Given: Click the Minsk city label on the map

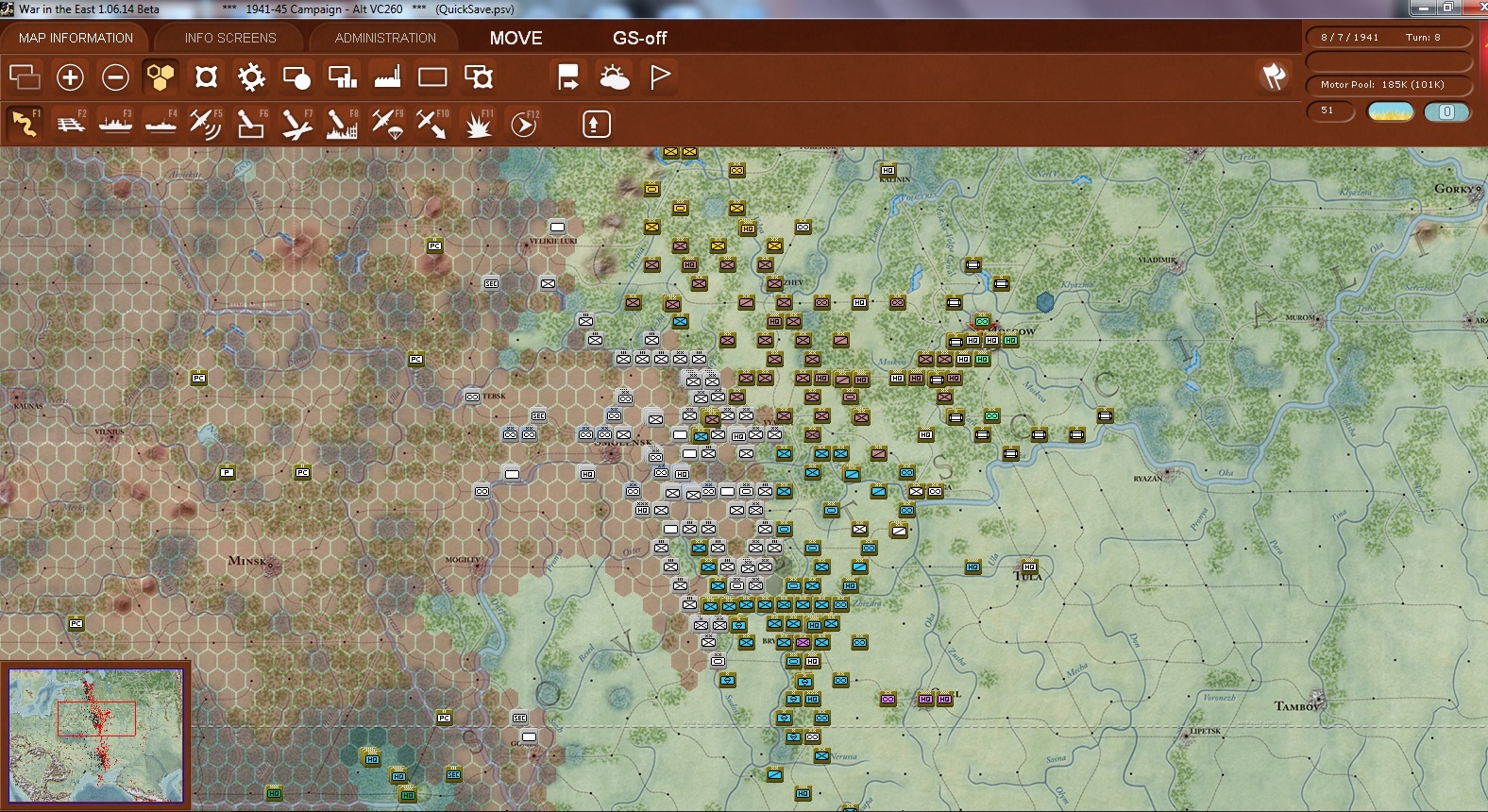Looking at the screenshot, I should pyautogui.click(x=247, y=560).
